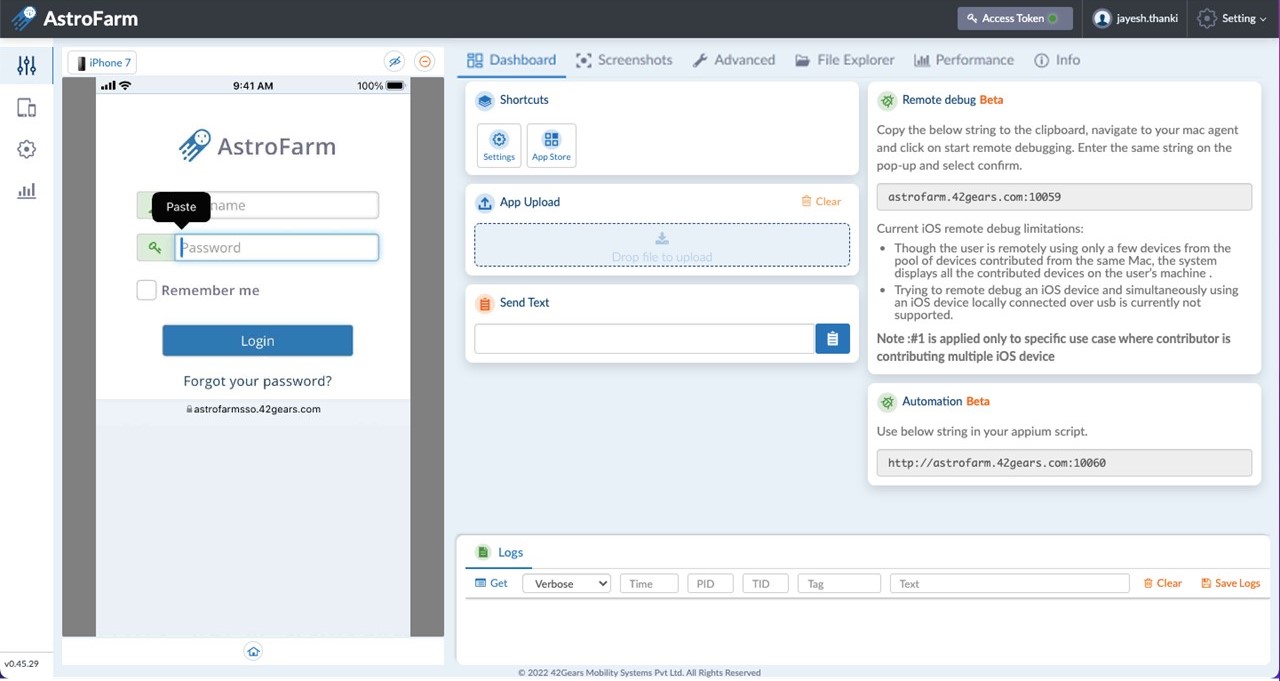Image resolution: width=1280 pixels, height=681 pixels.
Task: Open the App Store shortcut
Action: pyautogui.click(x=551, y=145)
